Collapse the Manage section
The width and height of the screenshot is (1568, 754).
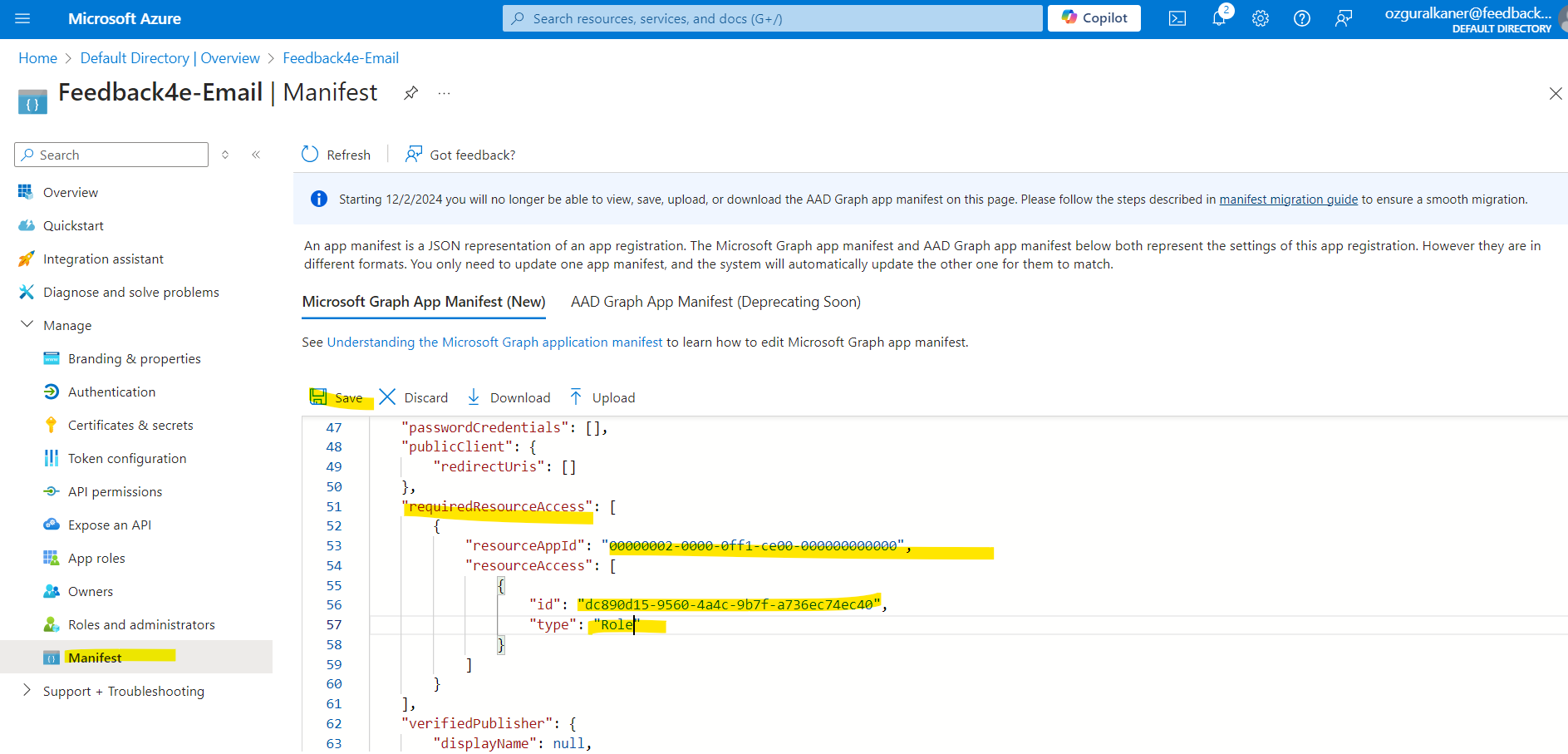click(x=27, y=325)
